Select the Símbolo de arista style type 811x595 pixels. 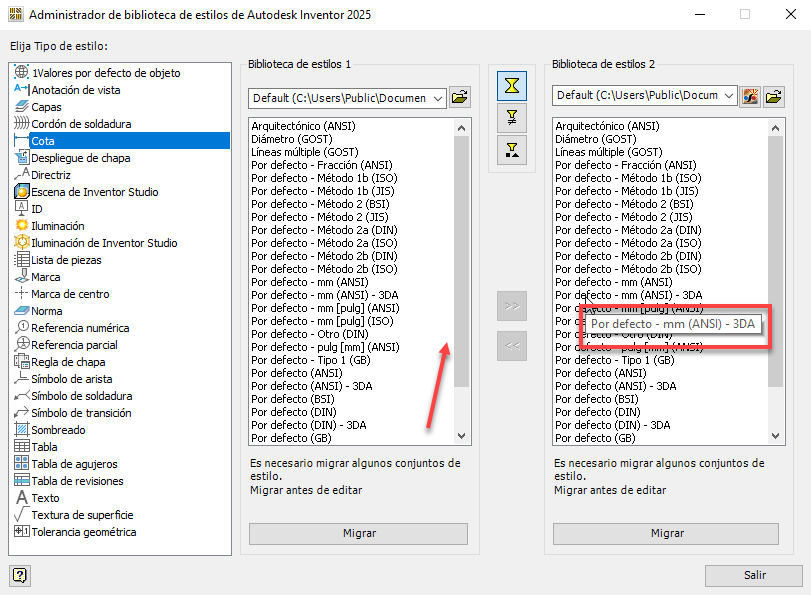point(71,379)
